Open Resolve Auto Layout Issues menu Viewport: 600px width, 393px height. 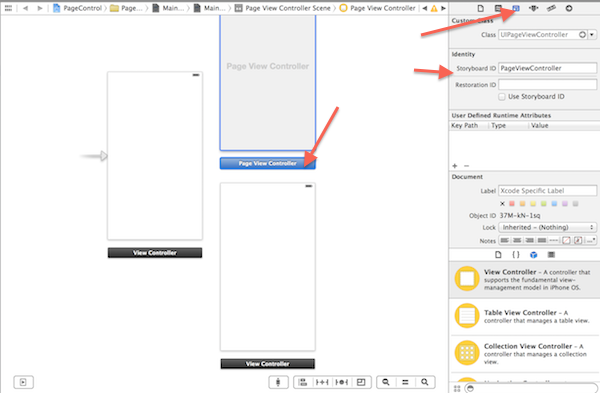tap(342, 382)
